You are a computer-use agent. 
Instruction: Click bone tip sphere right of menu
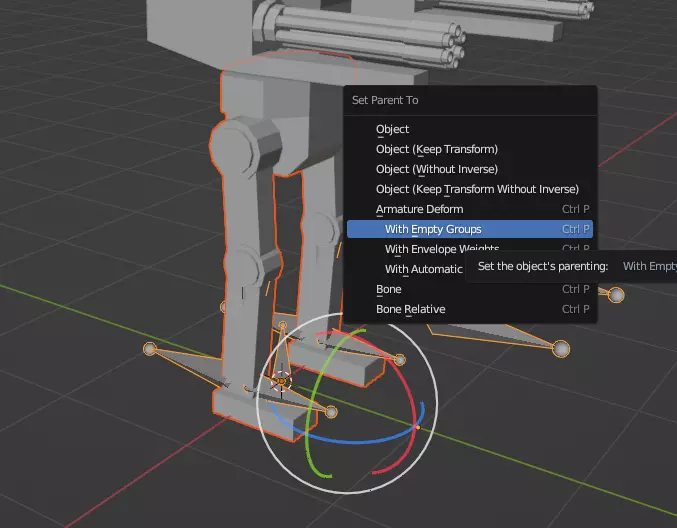coord(617,294)
